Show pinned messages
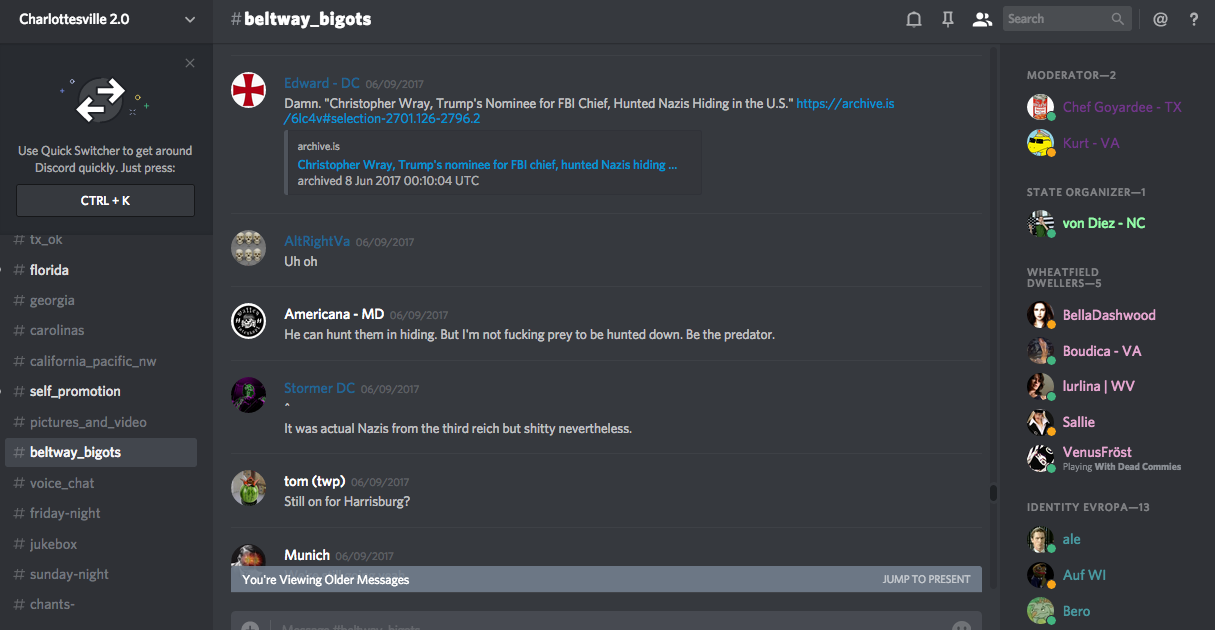 (x=948, y=19)
